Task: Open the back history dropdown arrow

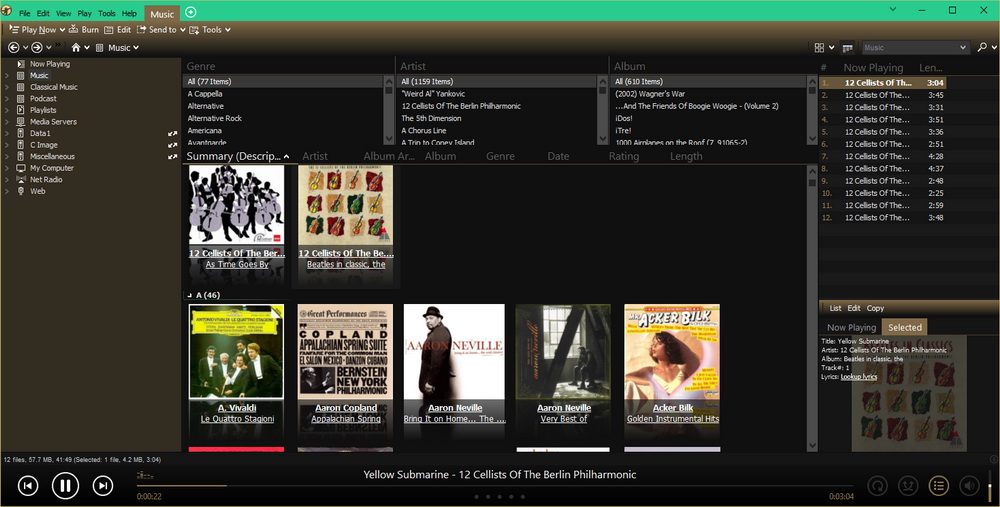Action: pos(26,48)
